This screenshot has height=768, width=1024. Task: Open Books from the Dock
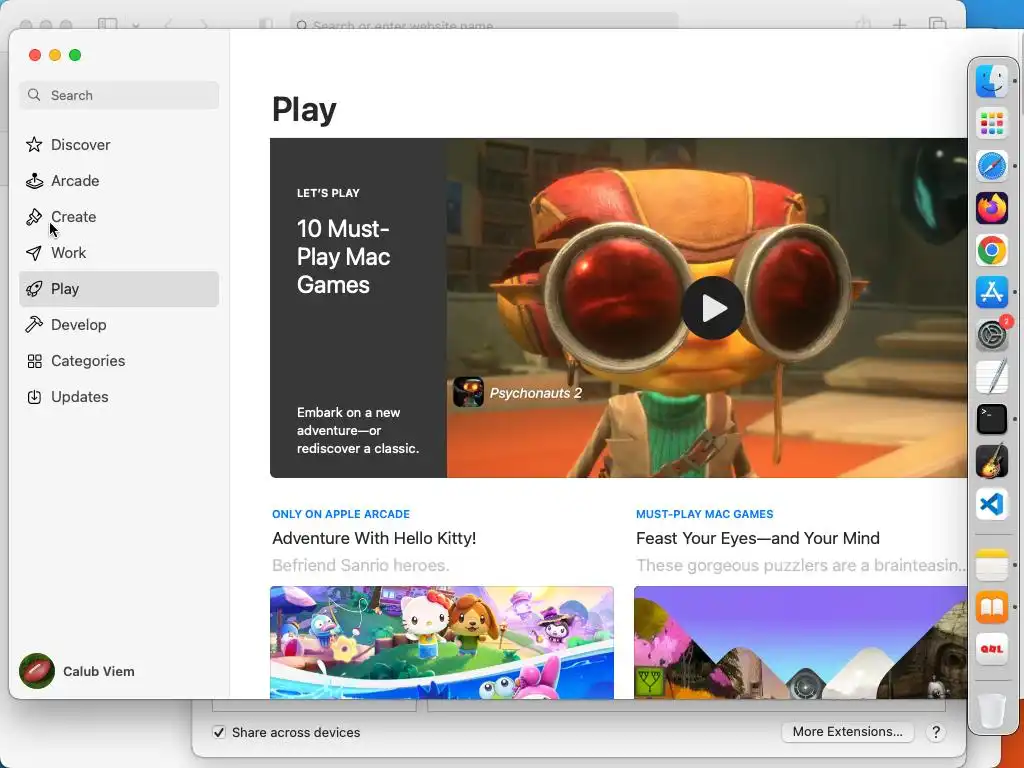tap(991, 607)
